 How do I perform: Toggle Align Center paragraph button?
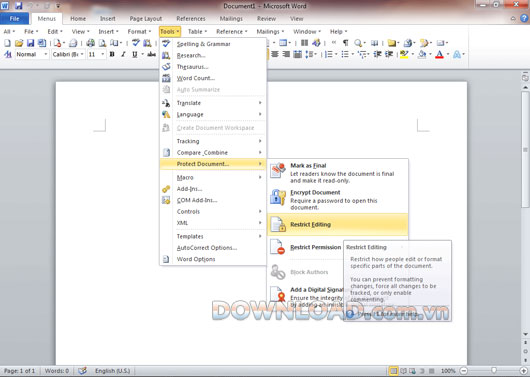click(x=275, y=54)
